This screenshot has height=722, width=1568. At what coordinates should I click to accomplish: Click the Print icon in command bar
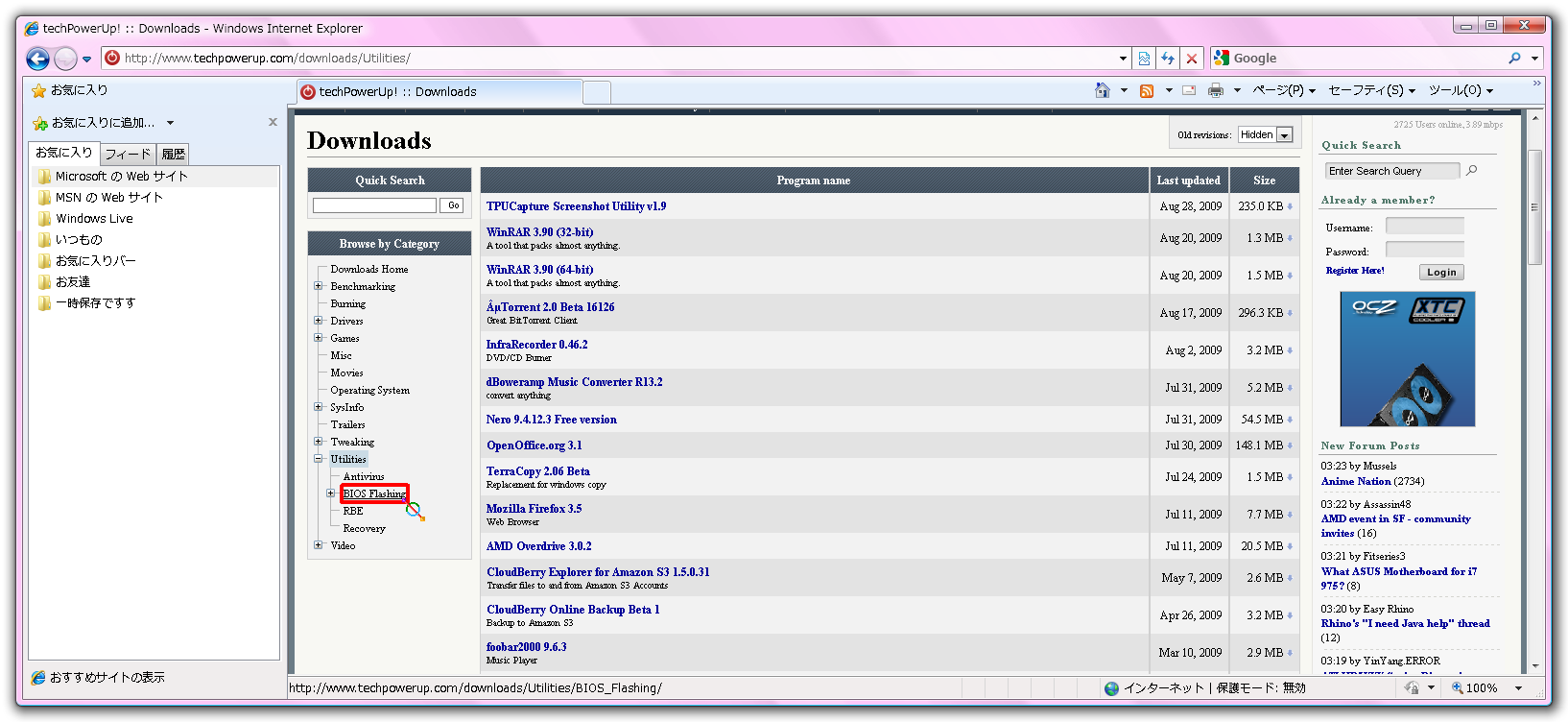pos(1216,90)
